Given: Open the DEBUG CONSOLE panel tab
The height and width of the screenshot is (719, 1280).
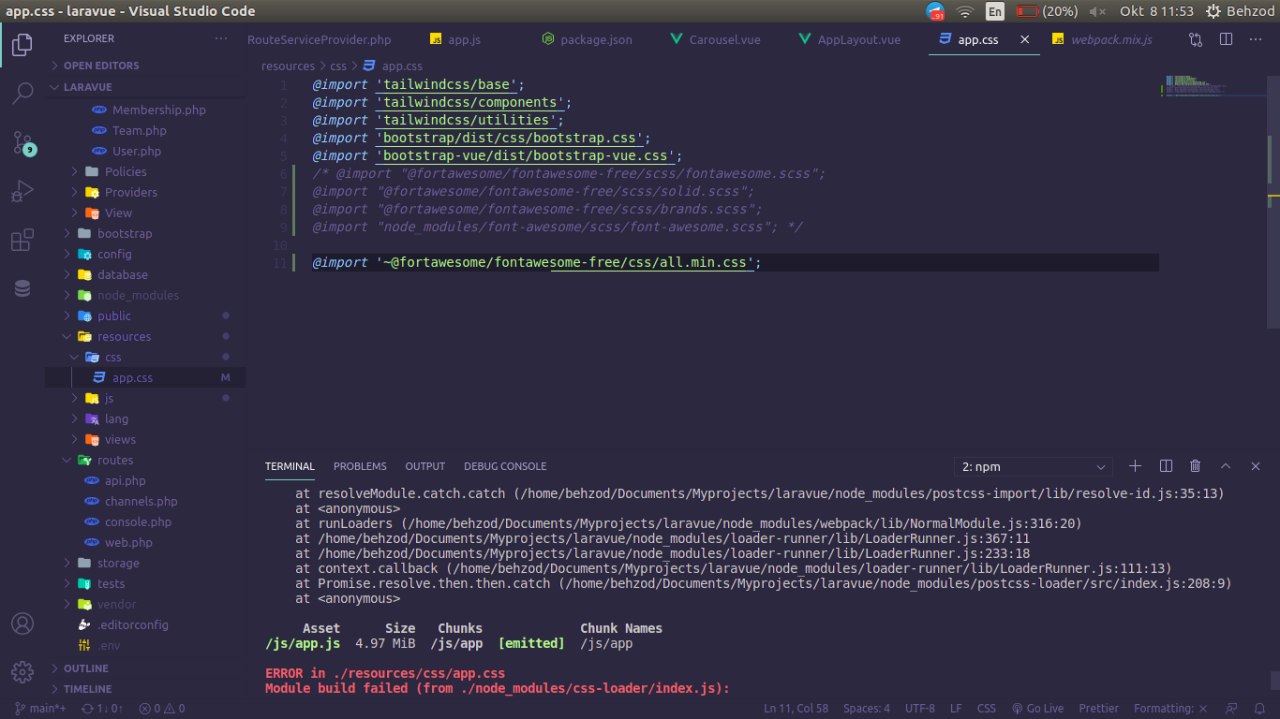Looking at the screenshot, I should [x=505, y=466].
